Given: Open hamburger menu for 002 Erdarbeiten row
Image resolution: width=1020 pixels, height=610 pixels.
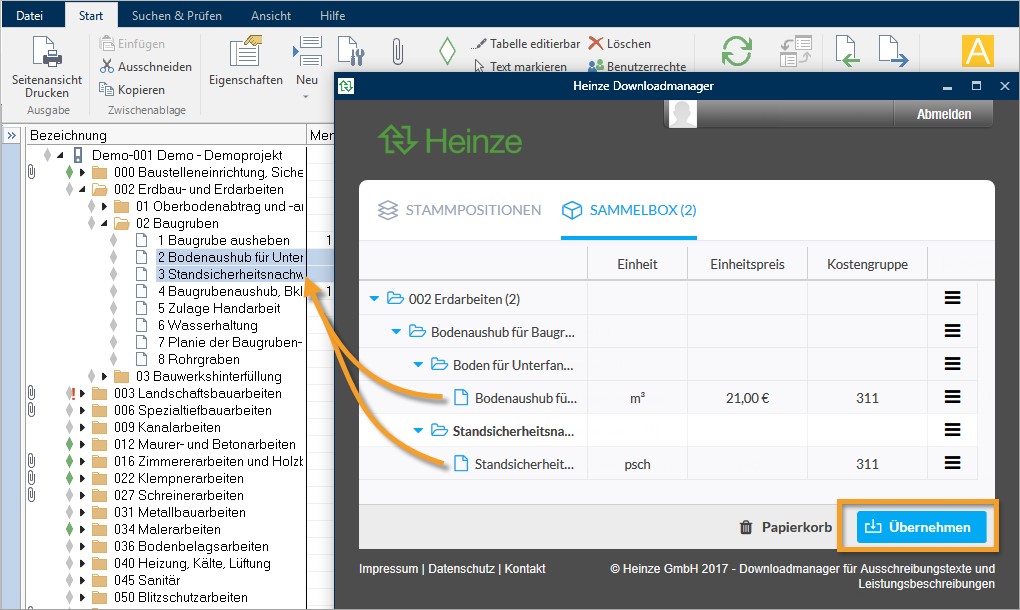Looking at the screenshot, I should point(952,298).
